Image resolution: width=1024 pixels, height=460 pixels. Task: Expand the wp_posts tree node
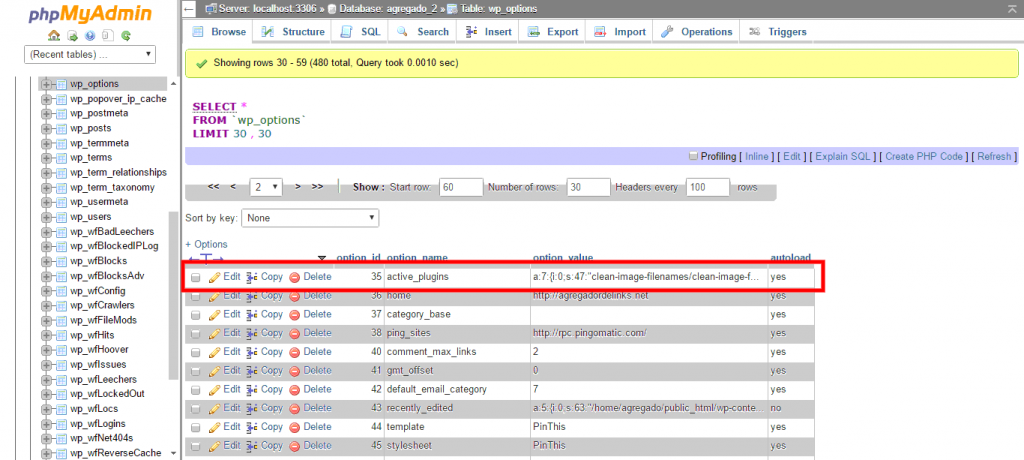point(46,129)
